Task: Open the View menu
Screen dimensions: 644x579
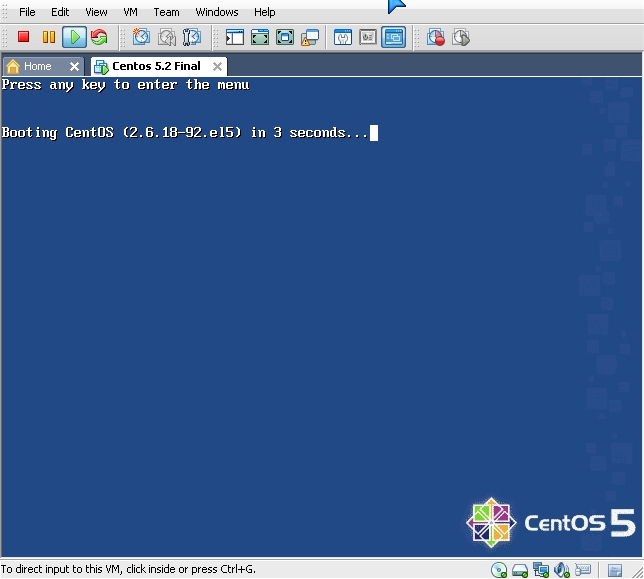Action: coord(96,12)
